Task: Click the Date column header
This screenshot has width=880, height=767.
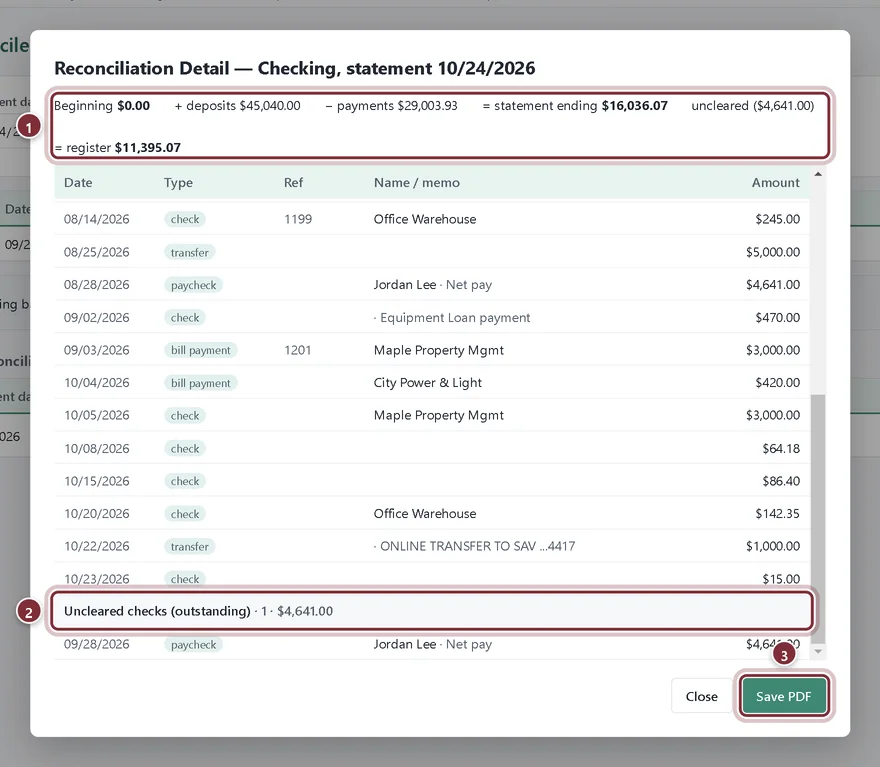Action: point(78,182)
